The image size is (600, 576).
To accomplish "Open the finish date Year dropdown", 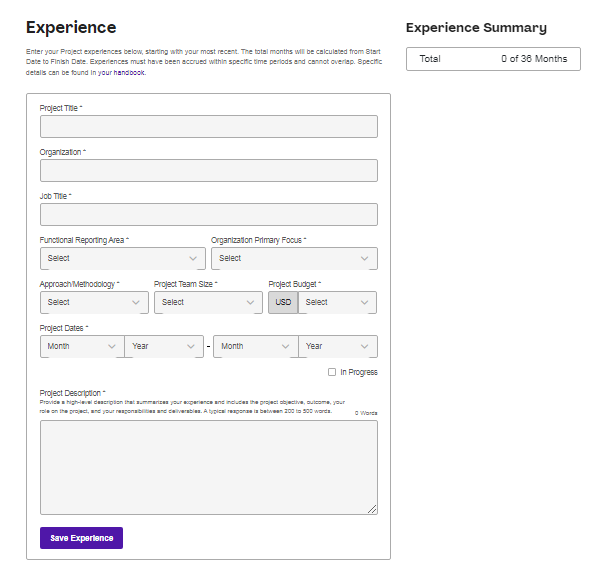I will 338,346.
